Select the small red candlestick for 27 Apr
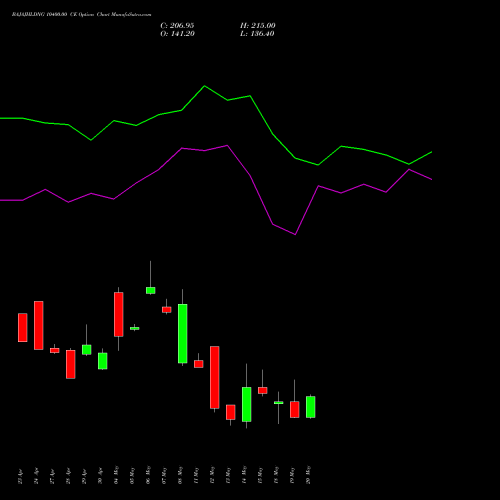The image size is (500, 500). pyautogui.click(x=55, y=350)
